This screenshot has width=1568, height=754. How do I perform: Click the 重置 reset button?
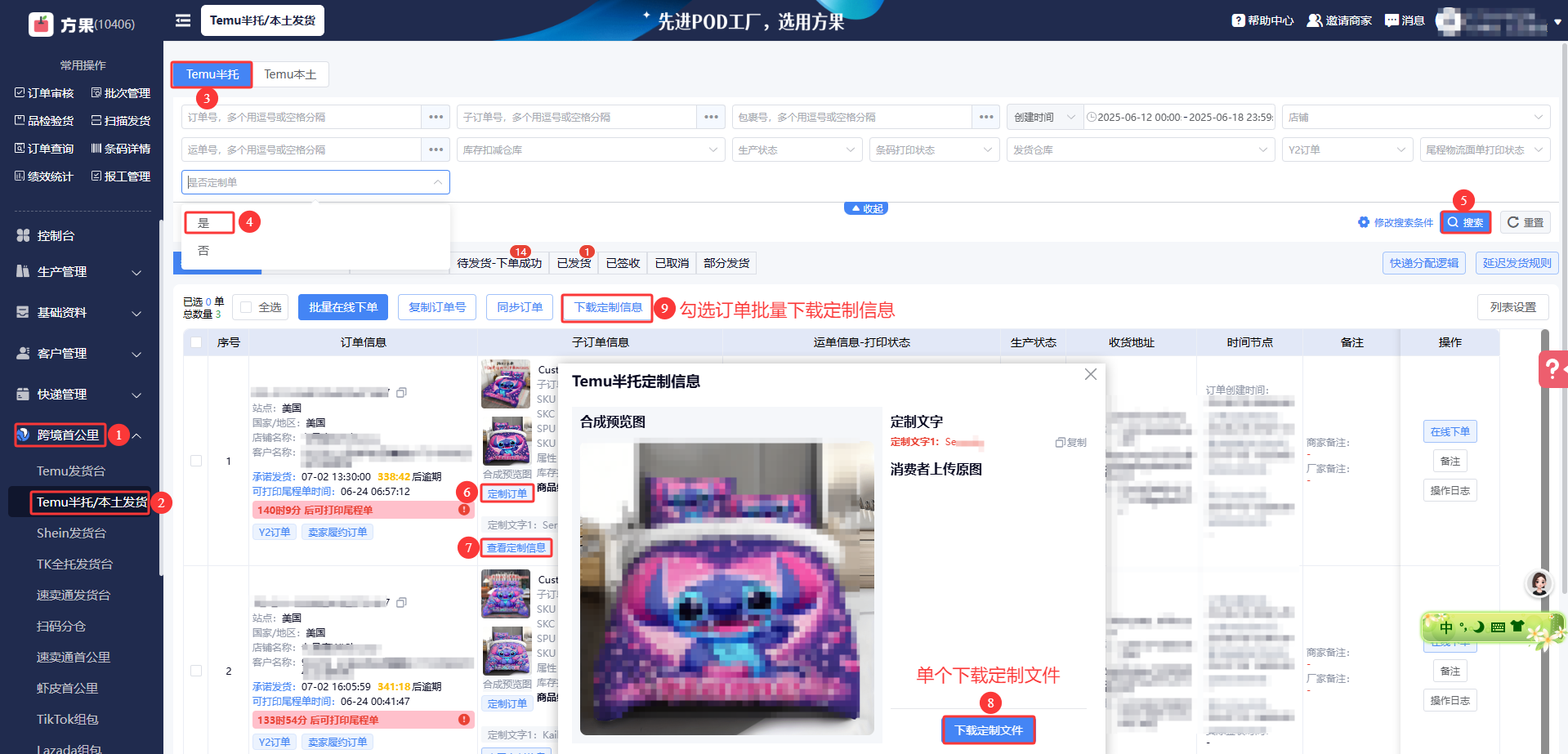[x=1526, y=222]
